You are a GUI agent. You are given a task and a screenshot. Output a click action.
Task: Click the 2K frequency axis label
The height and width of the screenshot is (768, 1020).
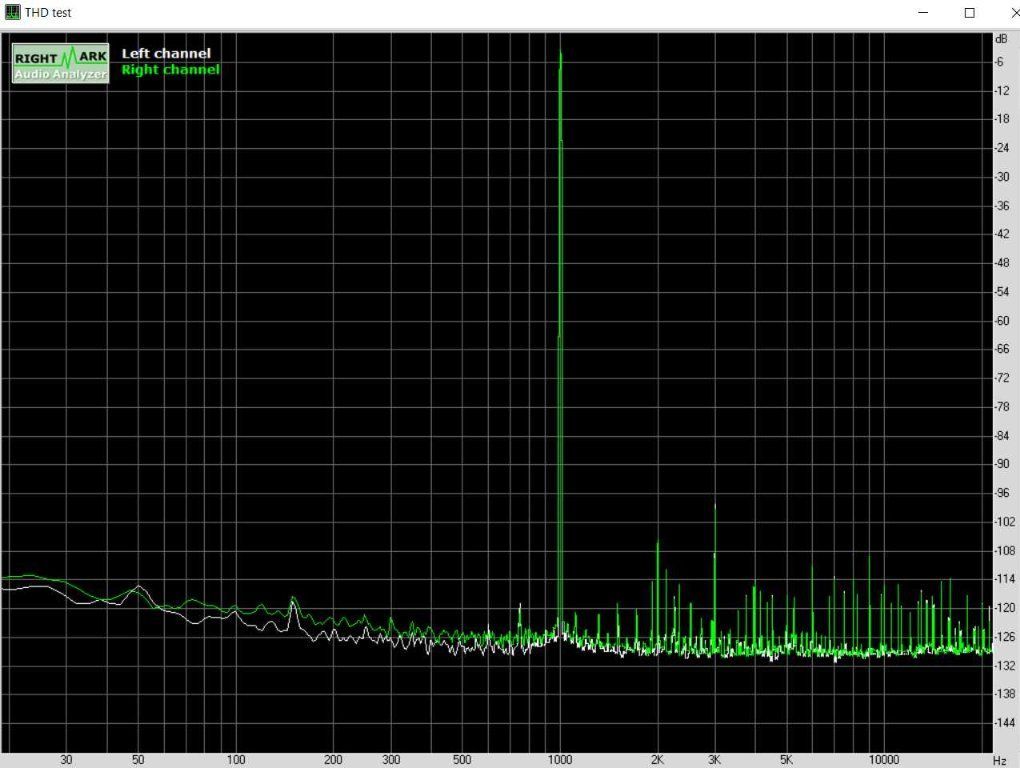coord(657,760)
